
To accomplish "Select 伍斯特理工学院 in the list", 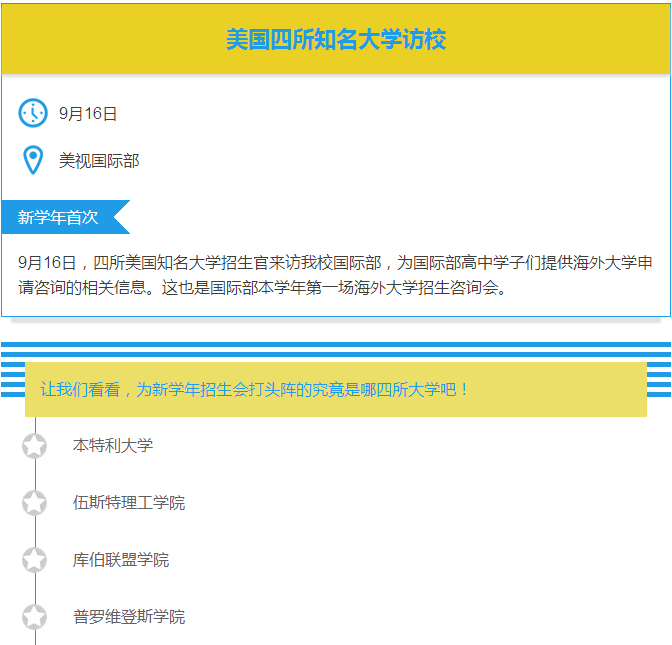I will pos(129,503).
